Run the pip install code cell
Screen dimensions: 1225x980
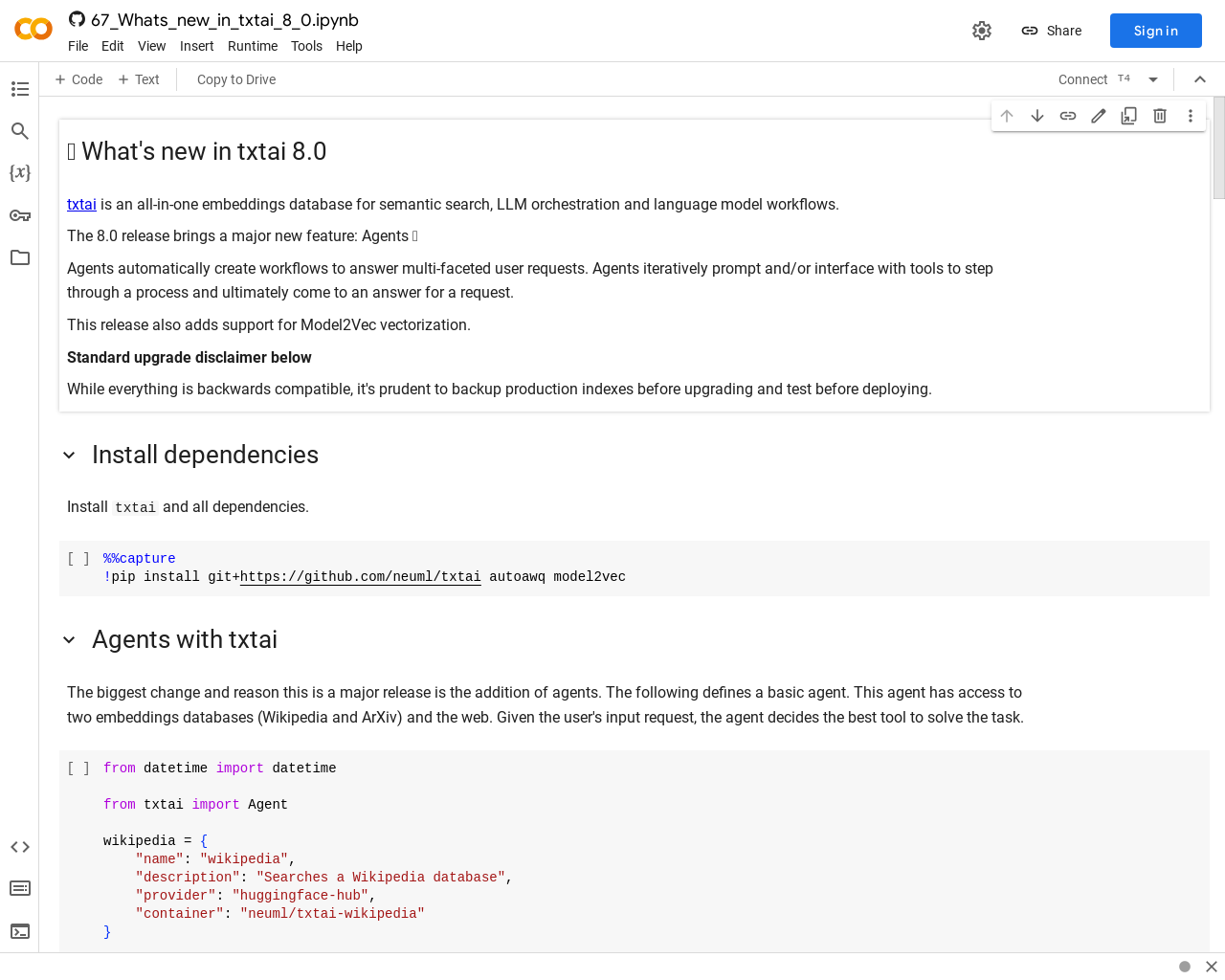coord(78,559)
